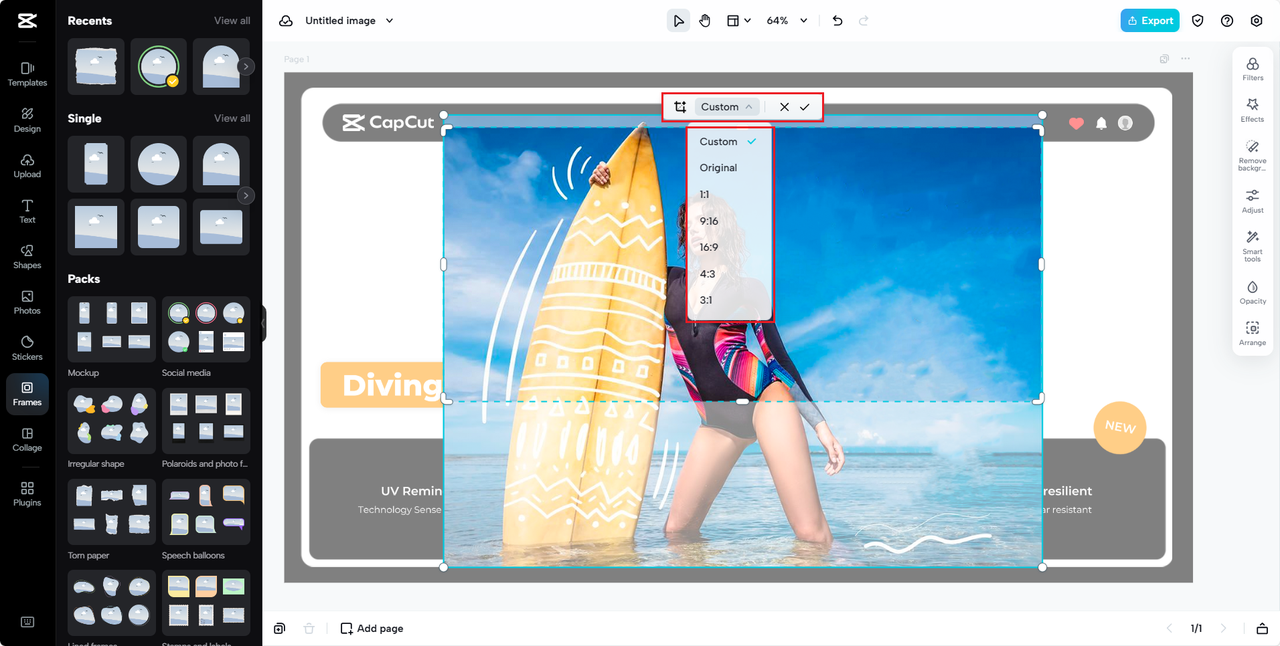This screenshot has height=646, width=1280.
Task: Choose the 1:1 ratio option
Action: pyautogui.click(x=729, y=194)
